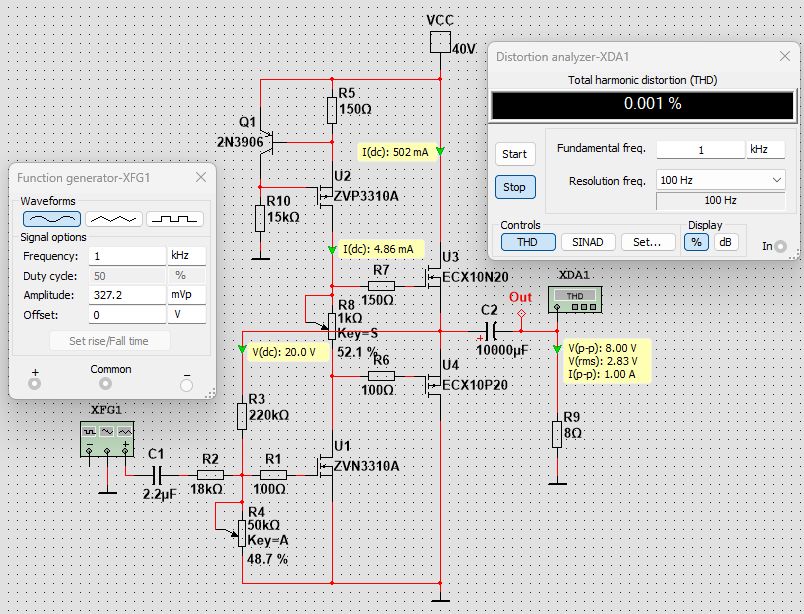Screen dimensions: 804x614
Task: Click the ground symbol below R10
Action: tap(260, 259)
